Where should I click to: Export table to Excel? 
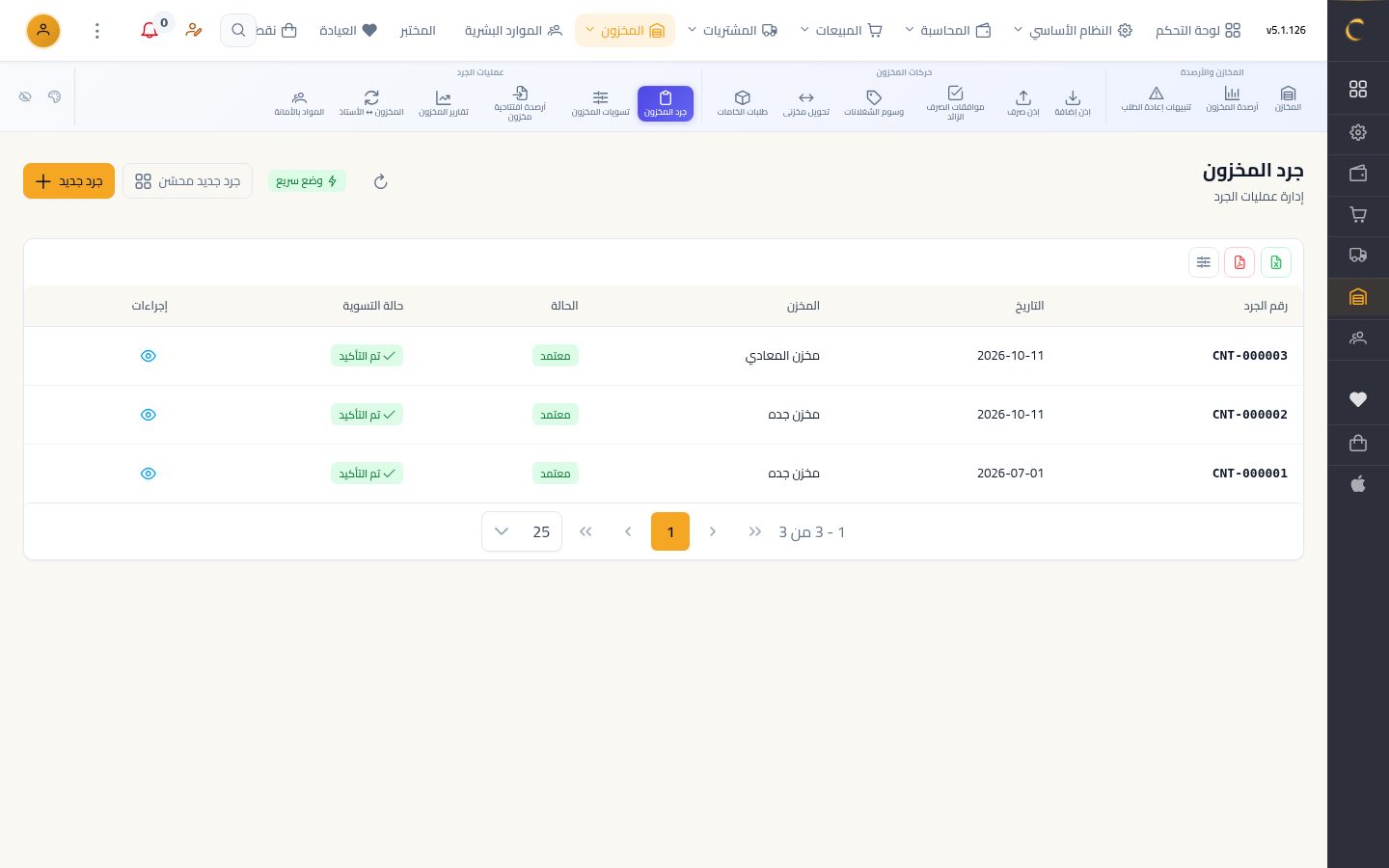[1276, 262]
